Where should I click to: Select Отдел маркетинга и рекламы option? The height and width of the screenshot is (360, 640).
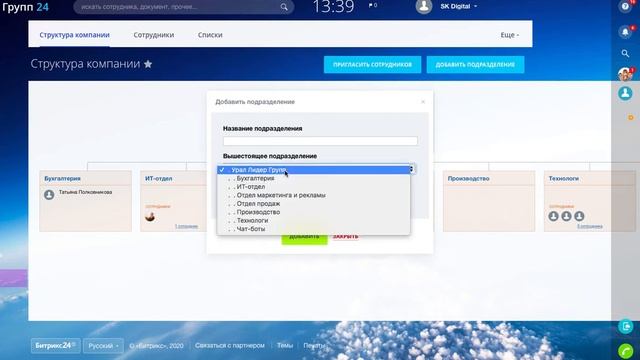313,195
